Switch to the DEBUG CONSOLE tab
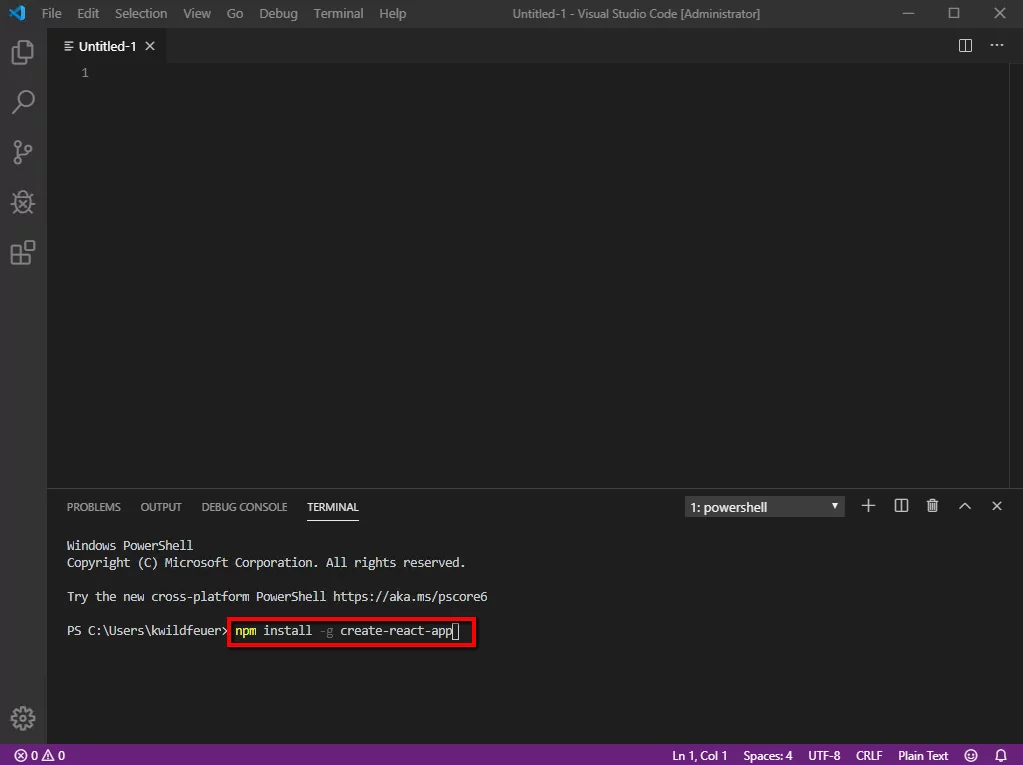This screenshot has width=1023, height=765. 244,507
